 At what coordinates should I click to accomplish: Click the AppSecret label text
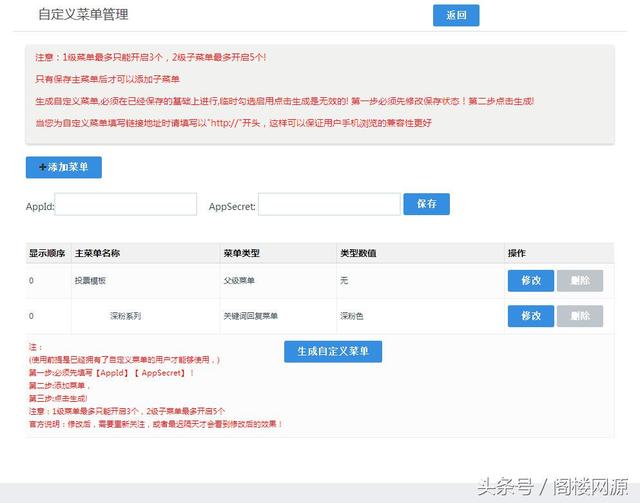(232, 207)
